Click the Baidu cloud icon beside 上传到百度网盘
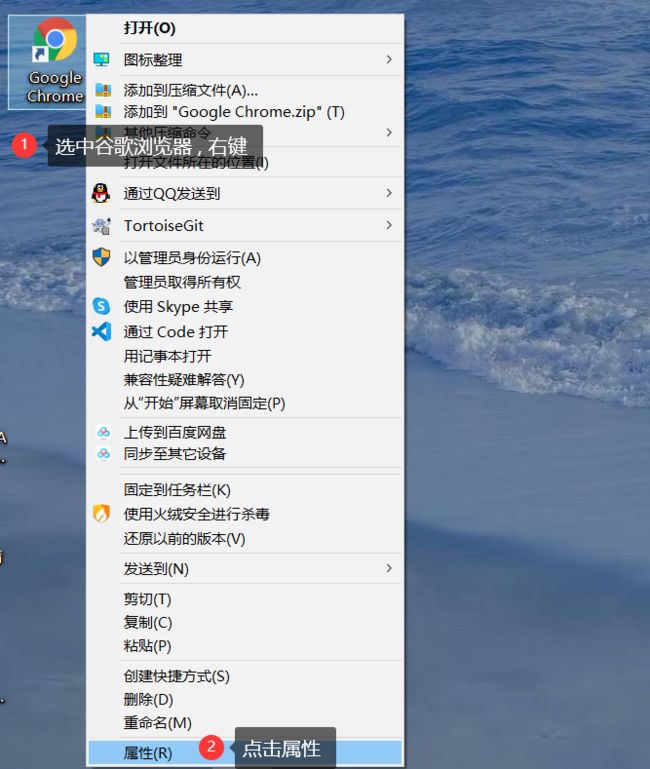 [103, 432]
